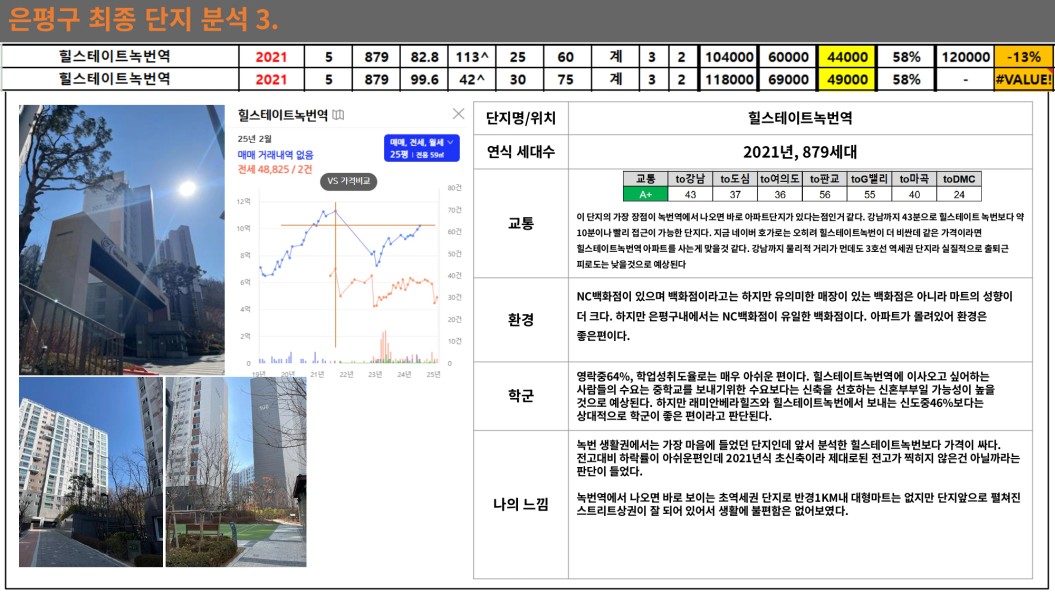Click the 118000 price cell
The width and height of the screenshot is (1055, 593).
point(729,79)
